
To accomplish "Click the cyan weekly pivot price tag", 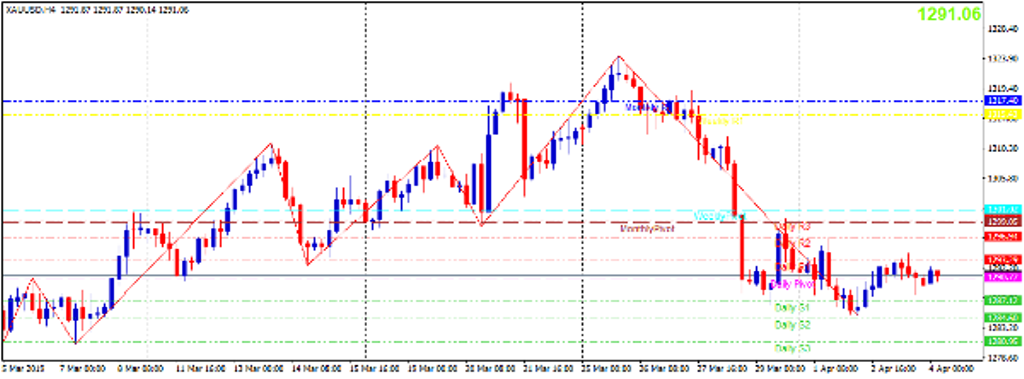I will pyautogui.click(x=1003, y=210).
